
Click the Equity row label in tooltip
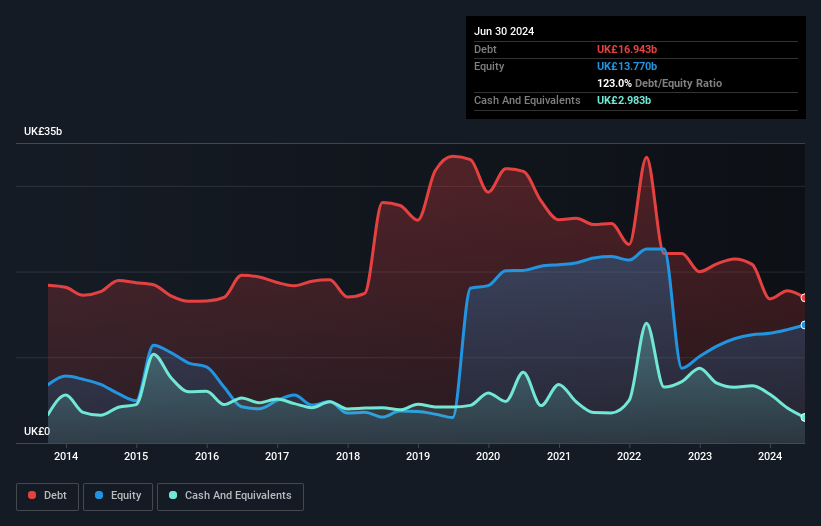click(489, 66)
